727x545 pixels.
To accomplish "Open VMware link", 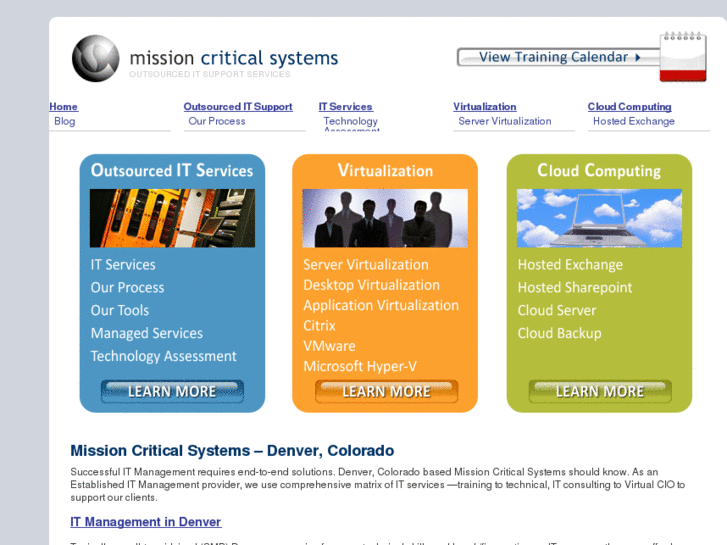I will (329, 346).
